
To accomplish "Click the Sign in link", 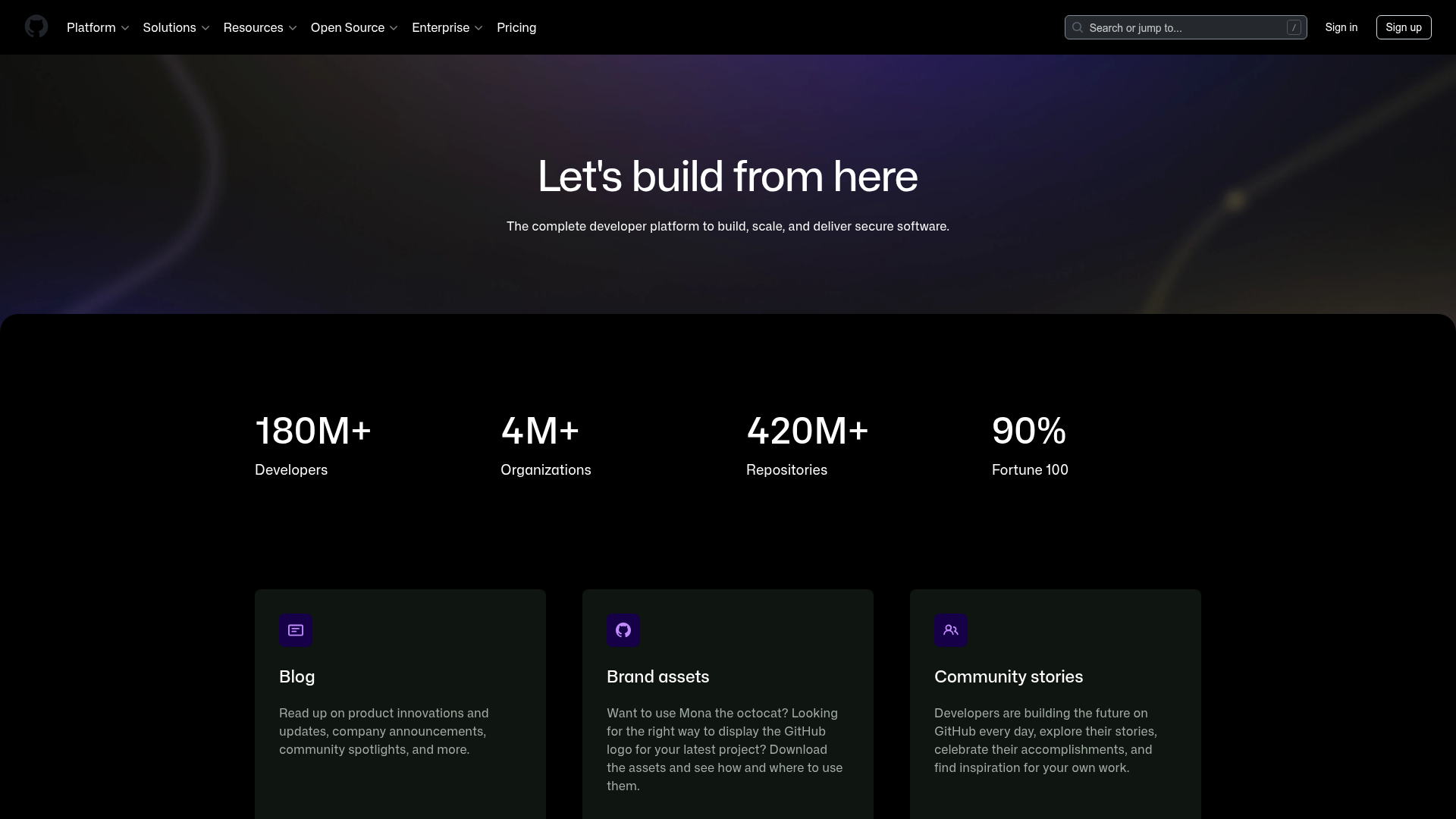I will pyautogui.click(x=1341, y=27).
